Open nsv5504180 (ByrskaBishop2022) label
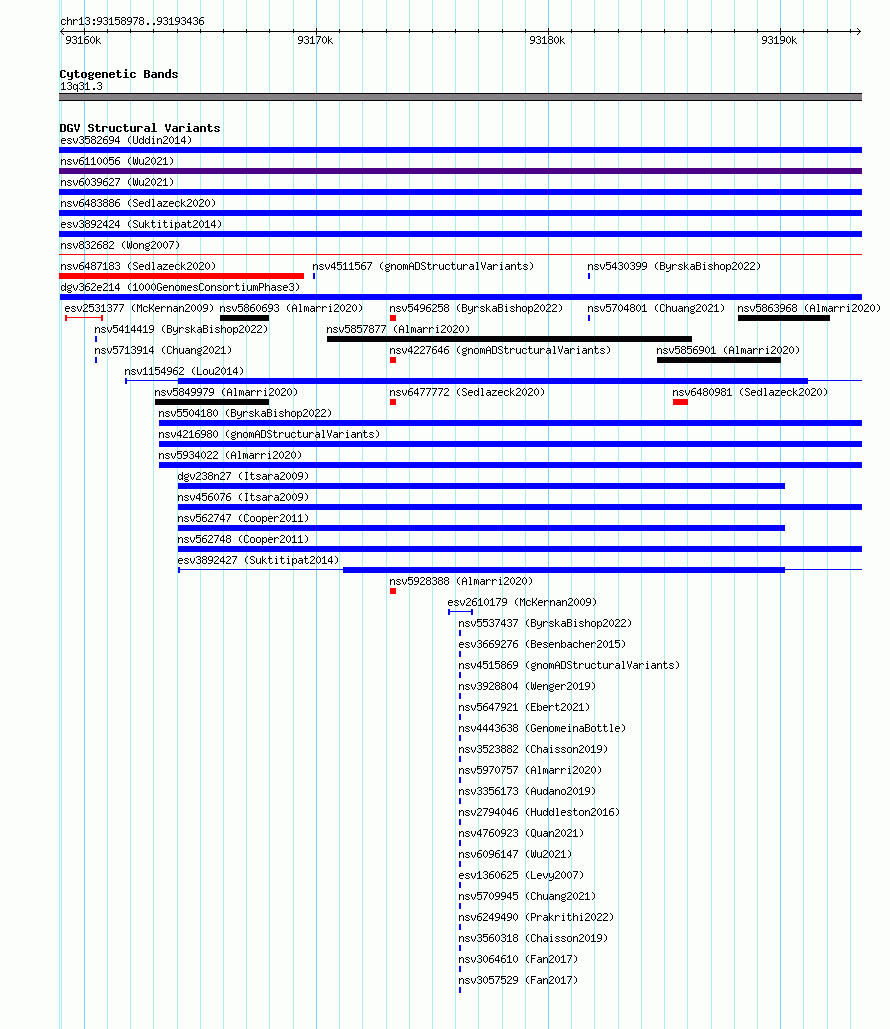The height and width of the screenshot is (1029, 890). 245,413
